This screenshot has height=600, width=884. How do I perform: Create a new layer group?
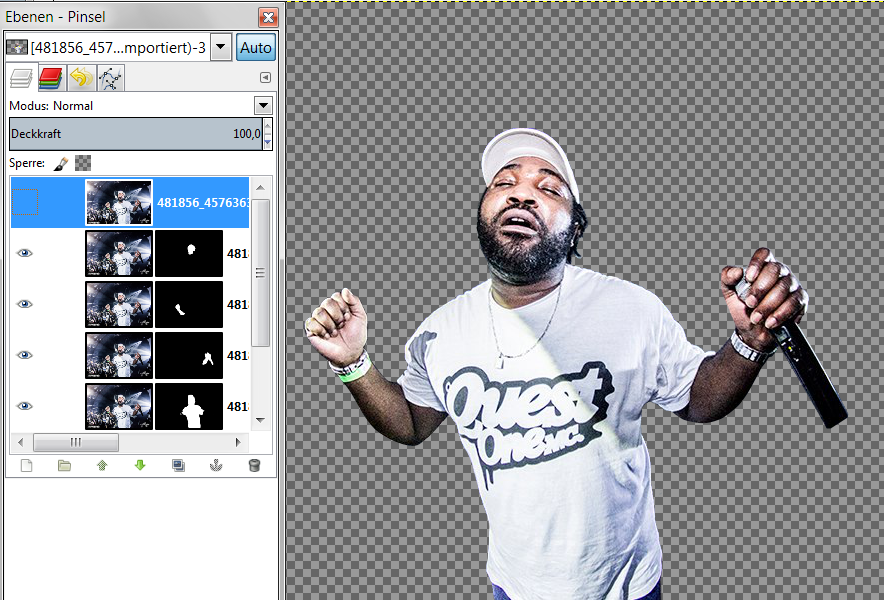pyautogui.click(x=64, y=466)
